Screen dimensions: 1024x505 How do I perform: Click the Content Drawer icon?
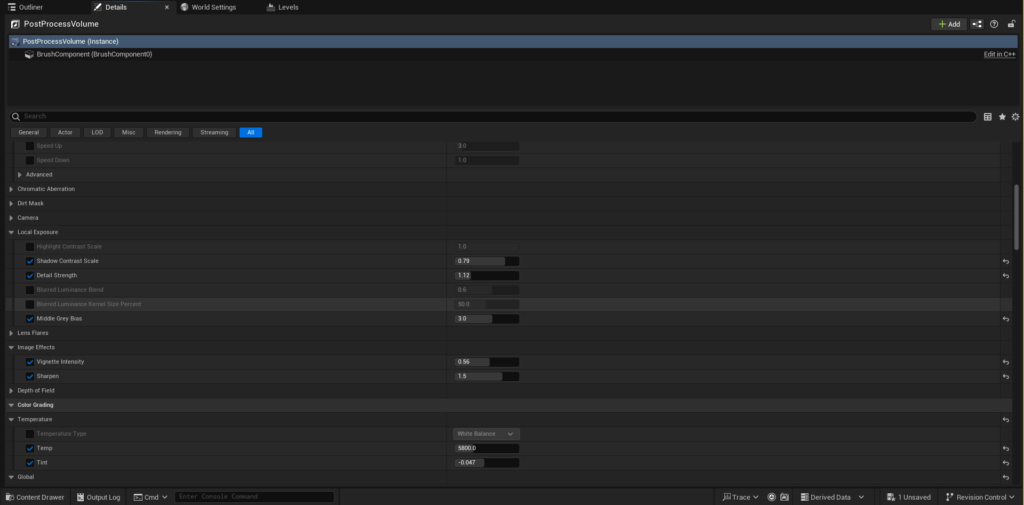point(10,497)
